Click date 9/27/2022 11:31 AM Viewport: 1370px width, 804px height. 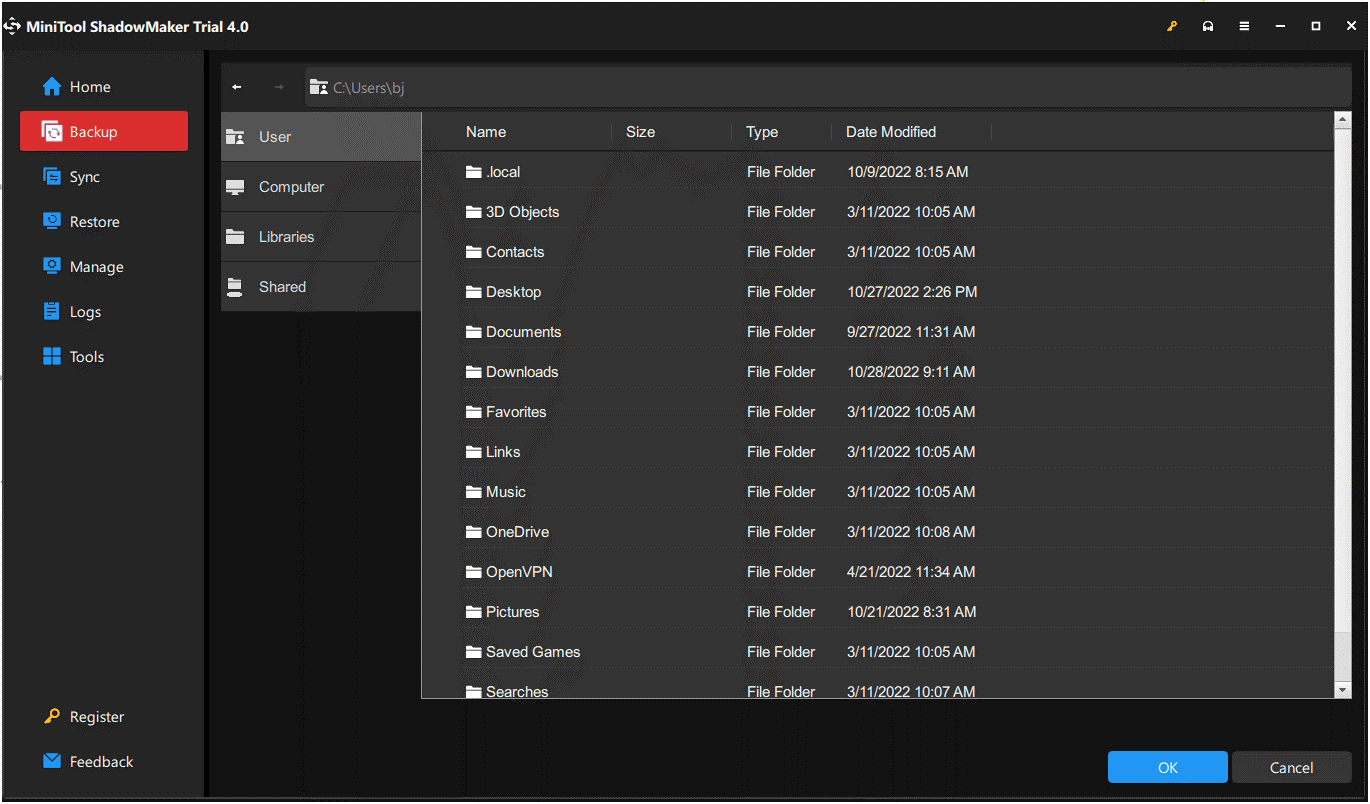[911, 332]
